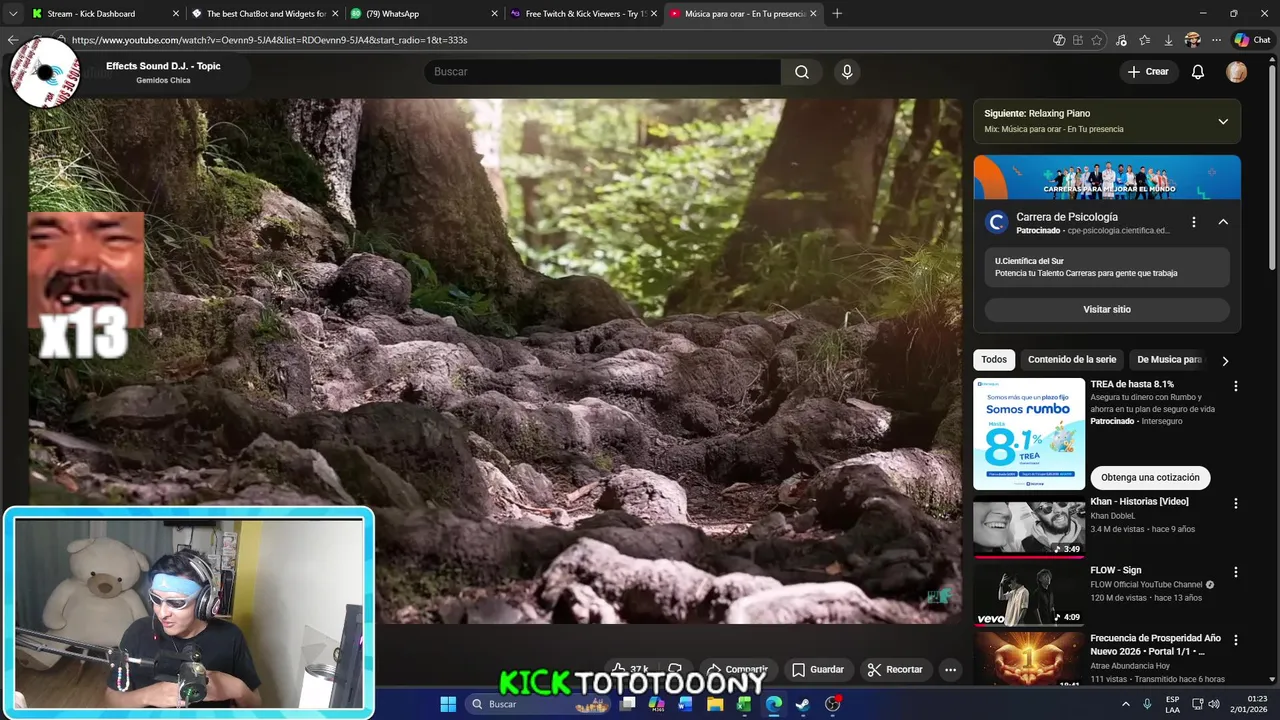Open Carrera de Psicología ad title
The image size is (1280, 720).
(1067, 217)
